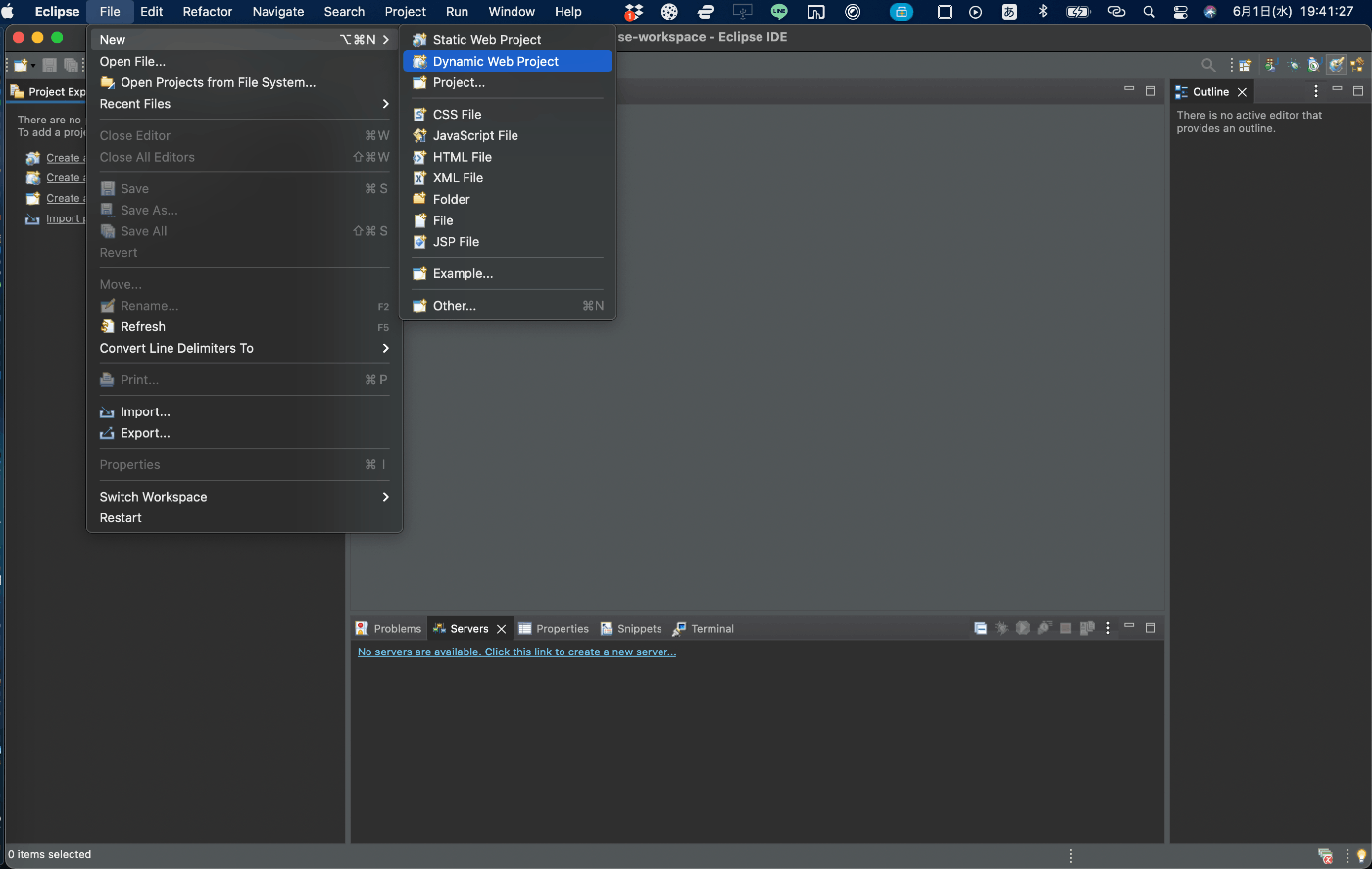1372x869 pixels.
Task: Choose Project... in the New submenu
Action: (508, 82)
